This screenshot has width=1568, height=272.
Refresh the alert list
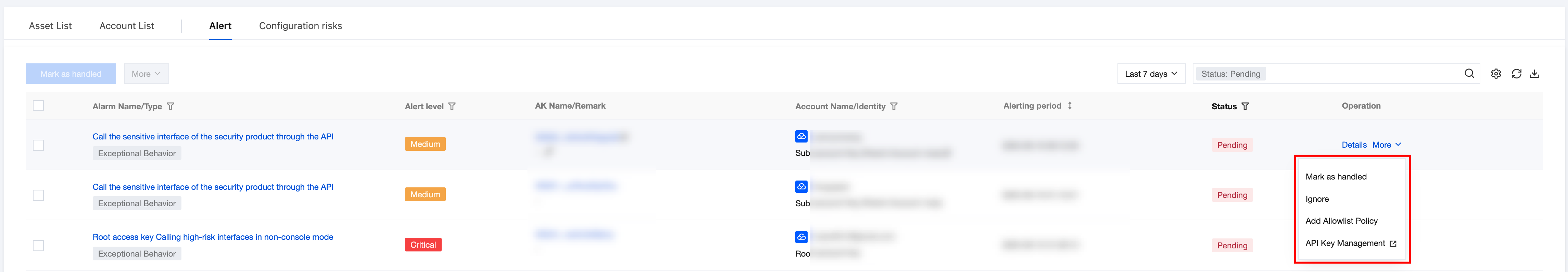pyautogui.click(x=1516, y=74)
